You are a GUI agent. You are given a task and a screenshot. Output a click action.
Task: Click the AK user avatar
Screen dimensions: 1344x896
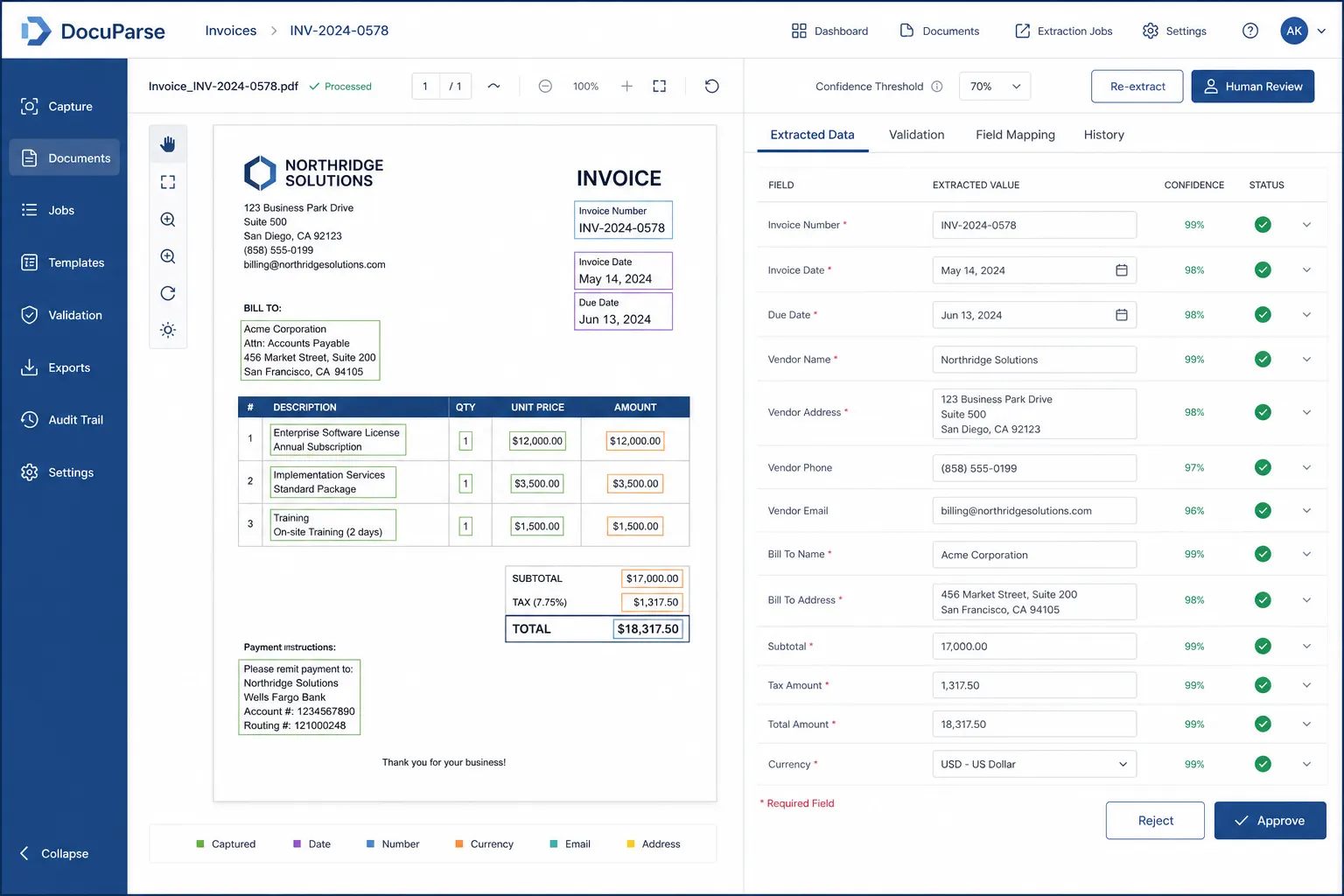[1294, 31]
